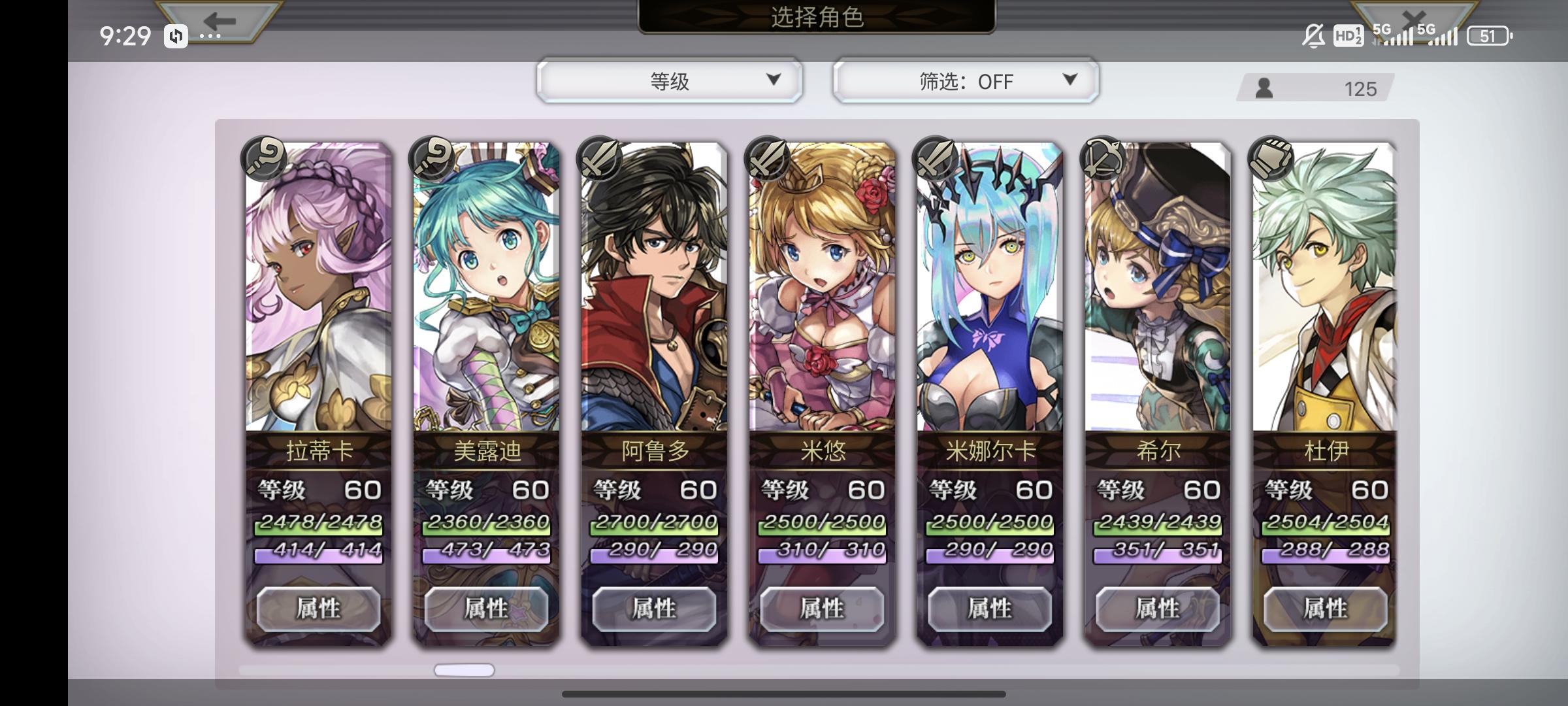Select the 米悠 character portrait

pos(822,288)
